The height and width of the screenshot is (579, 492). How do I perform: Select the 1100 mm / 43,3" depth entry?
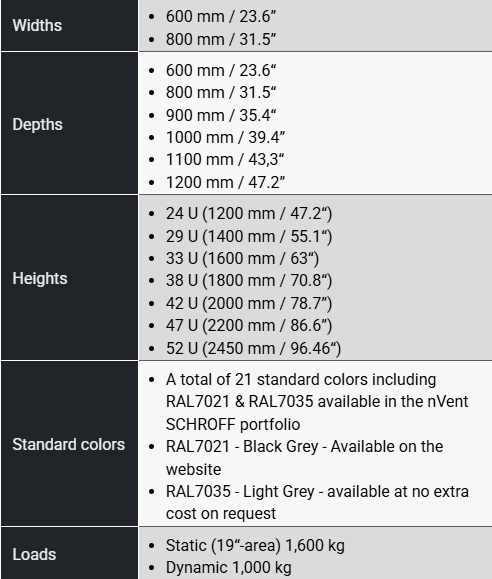(x=225, y=160)
